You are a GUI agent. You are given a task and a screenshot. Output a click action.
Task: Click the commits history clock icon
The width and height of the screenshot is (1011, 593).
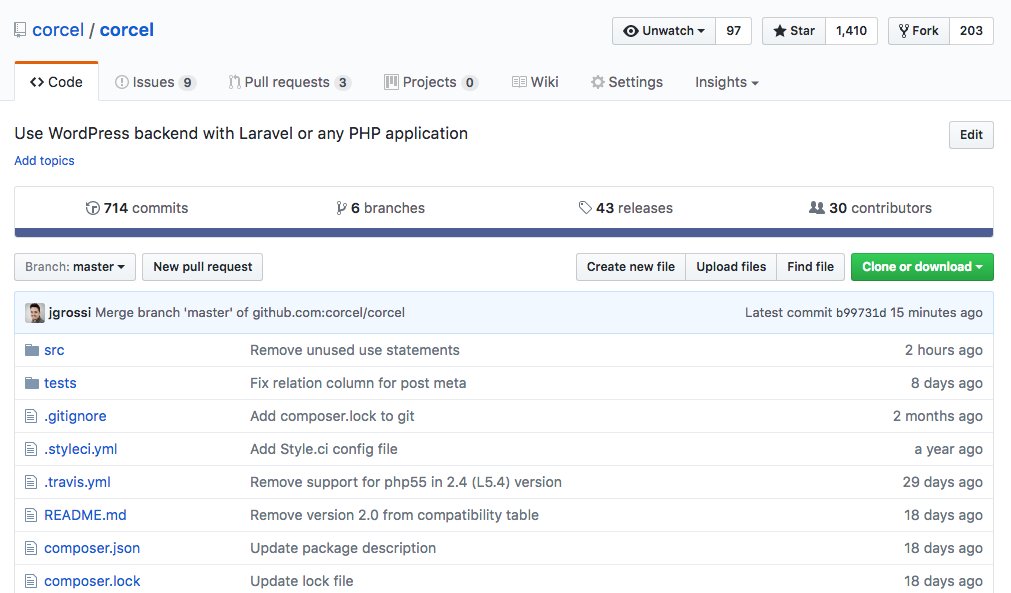click(x=93, y=208)
